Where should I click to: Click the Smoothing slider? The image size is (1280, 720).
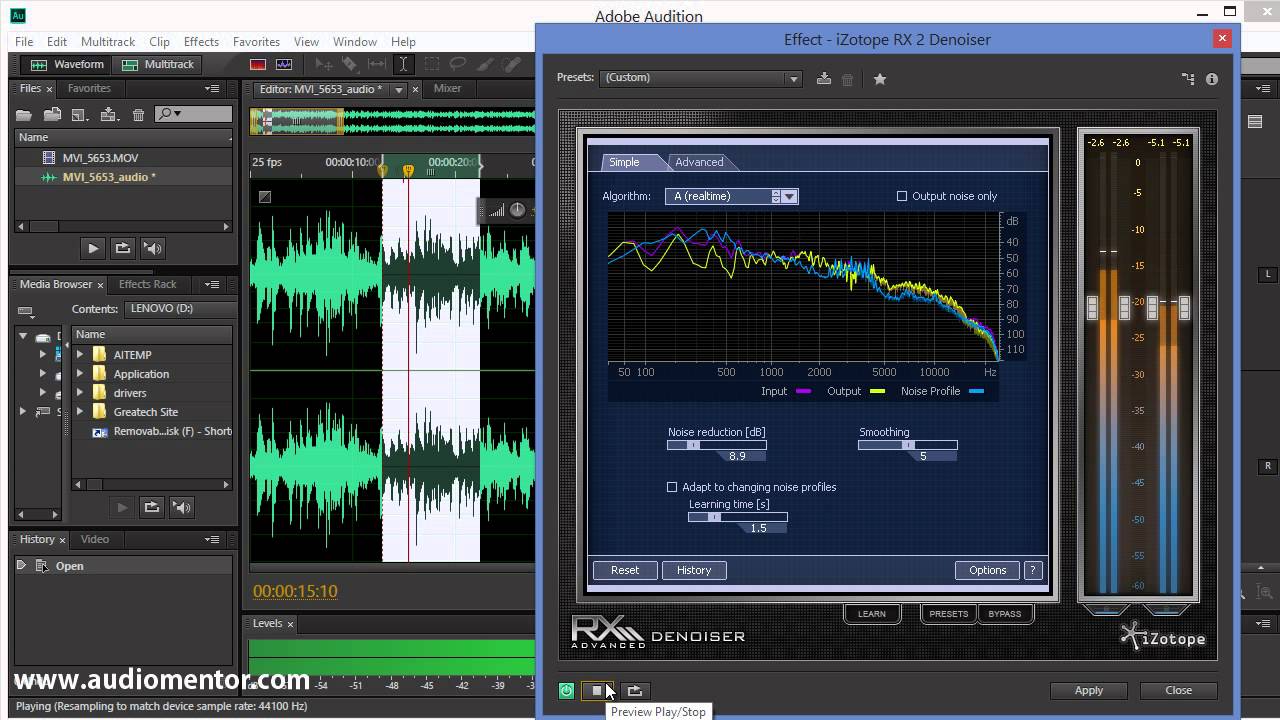tap(908, 445)
